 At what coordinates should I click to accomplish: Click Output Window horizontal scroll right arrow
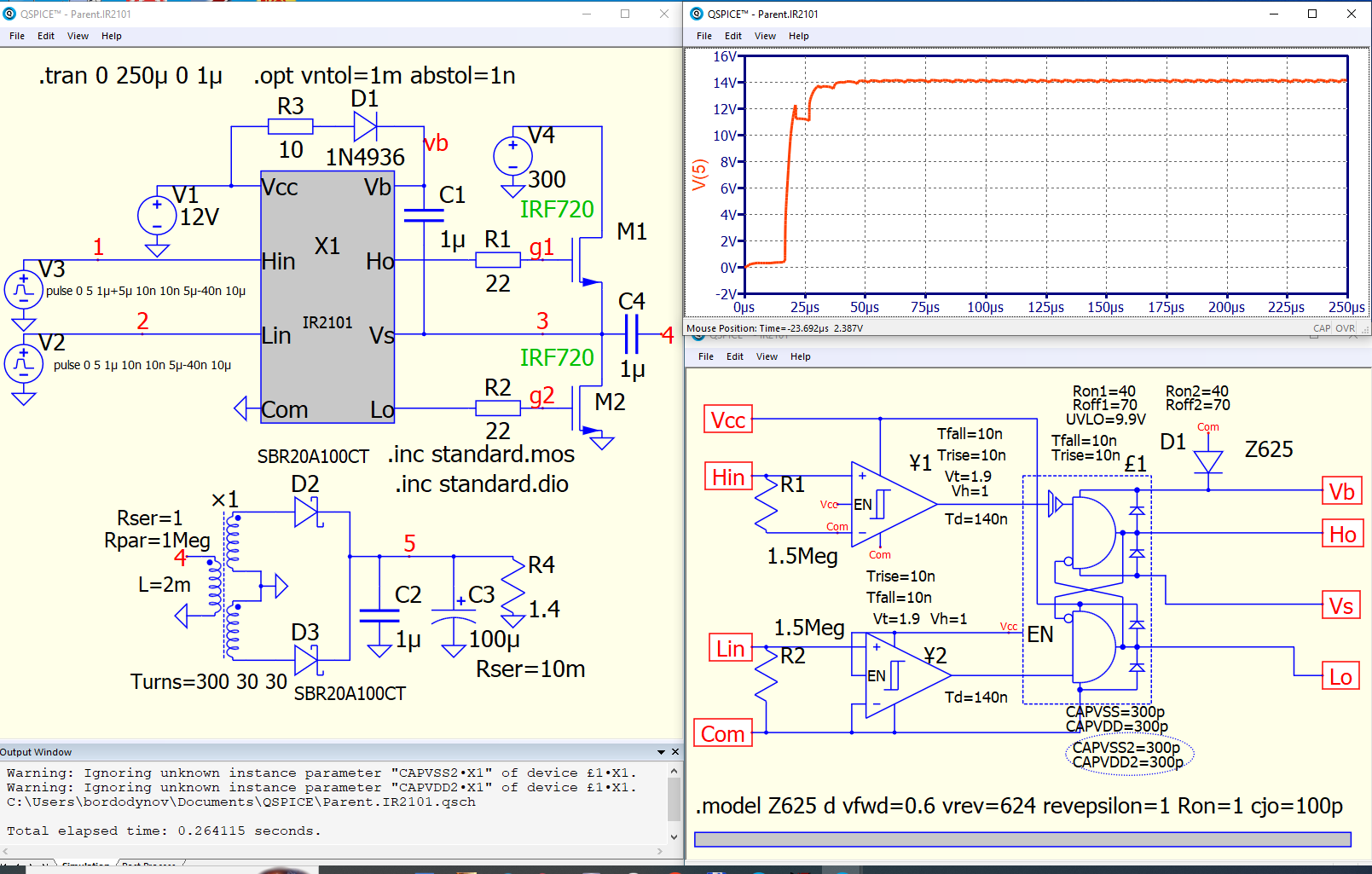coord(660,851)
